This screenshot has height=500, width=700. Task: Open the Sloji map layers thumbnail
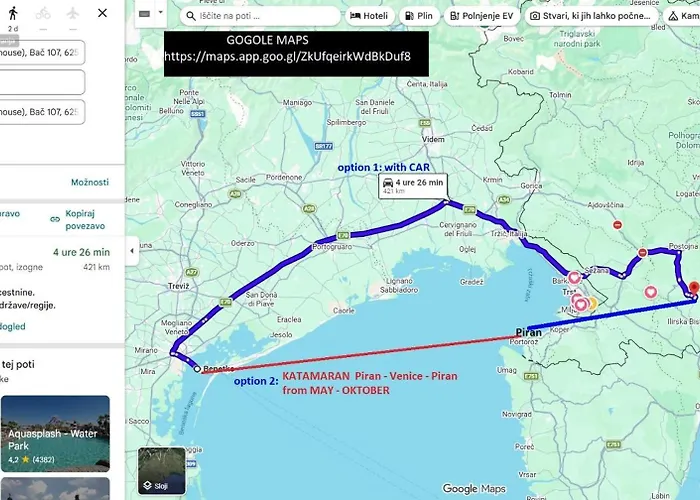click(161, 470)
